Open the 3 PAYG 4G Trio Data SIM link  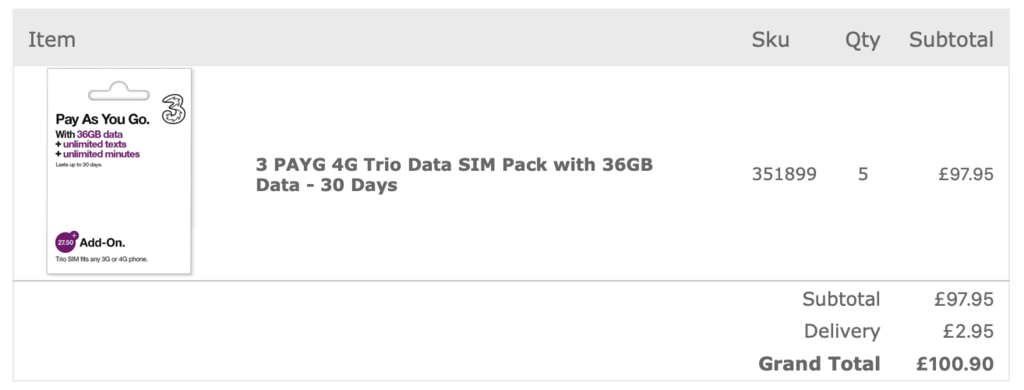(x=454, y=174)
